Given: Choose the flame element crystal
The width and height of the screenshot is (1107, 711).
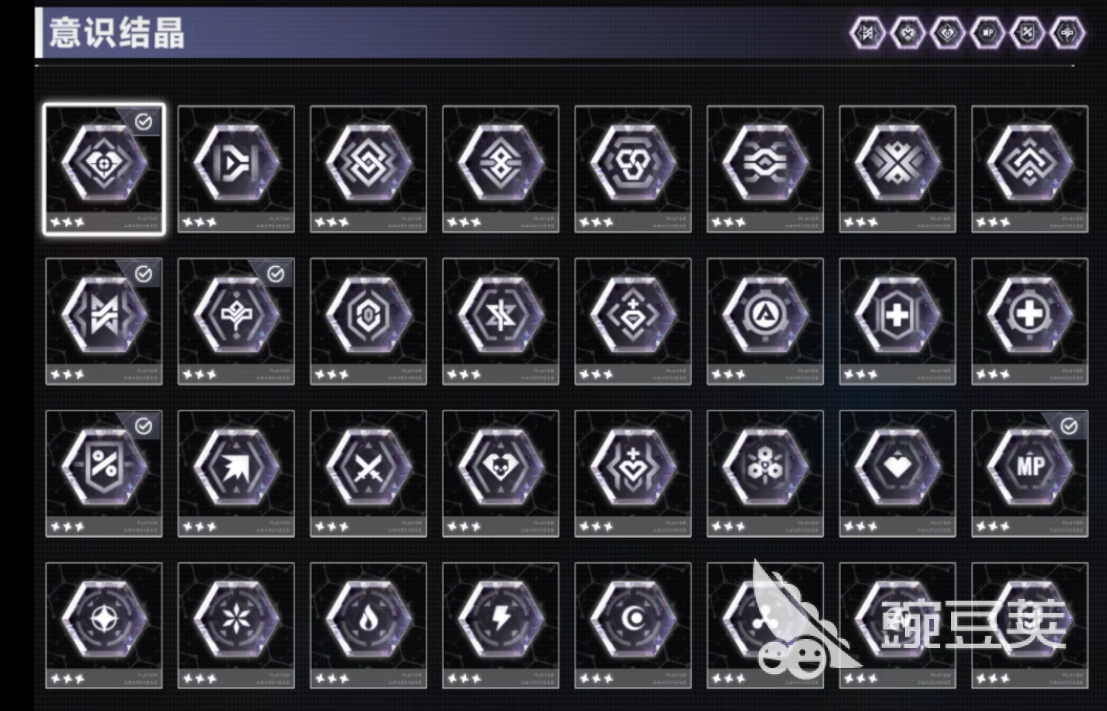Looking at the screenshot, I should pos(369,626).
